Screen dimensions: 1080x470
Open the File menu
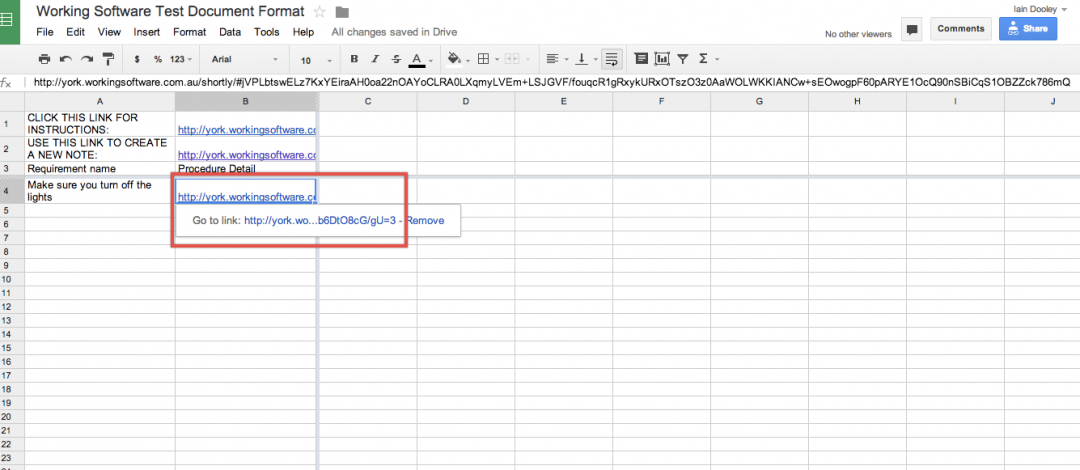45,32
